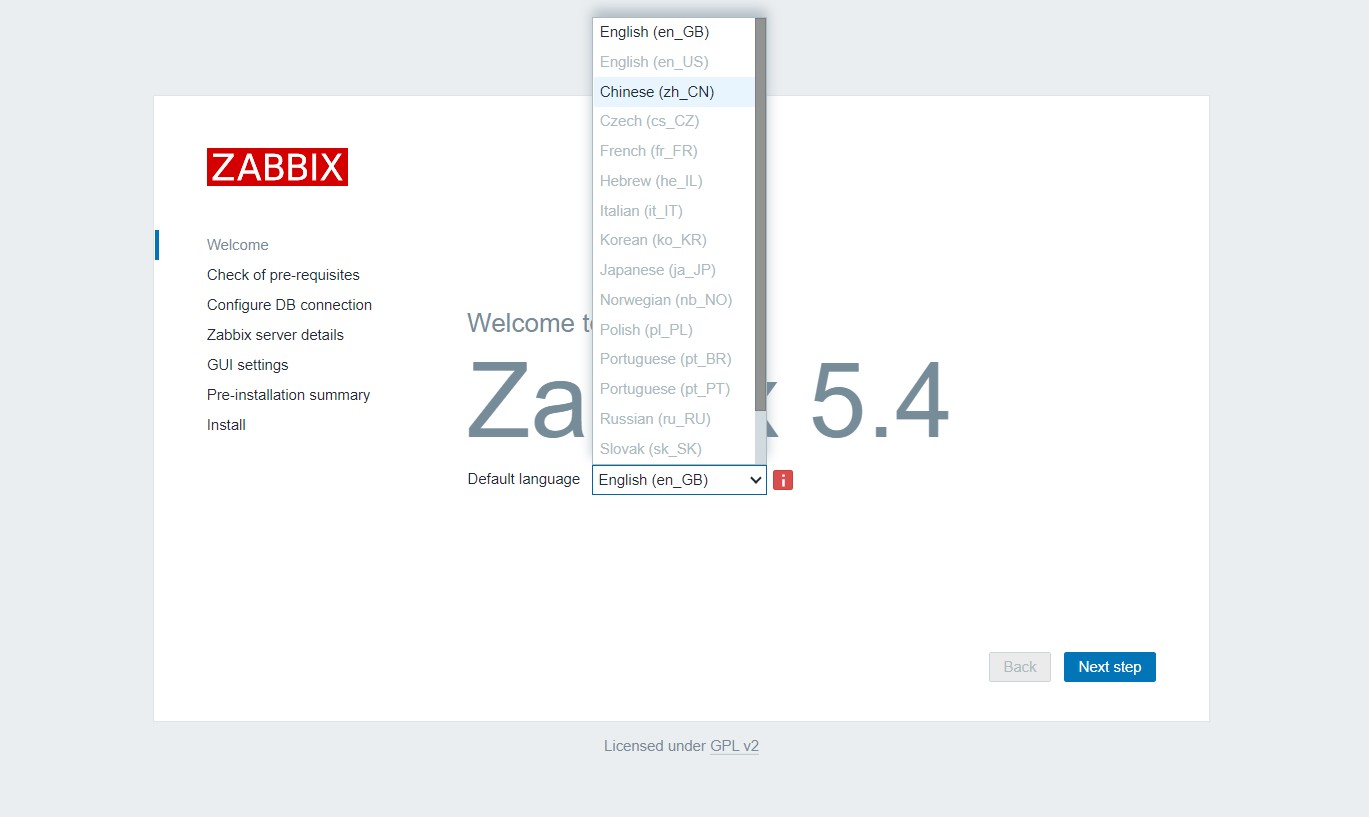Click the Default language label

coord(524,479)
